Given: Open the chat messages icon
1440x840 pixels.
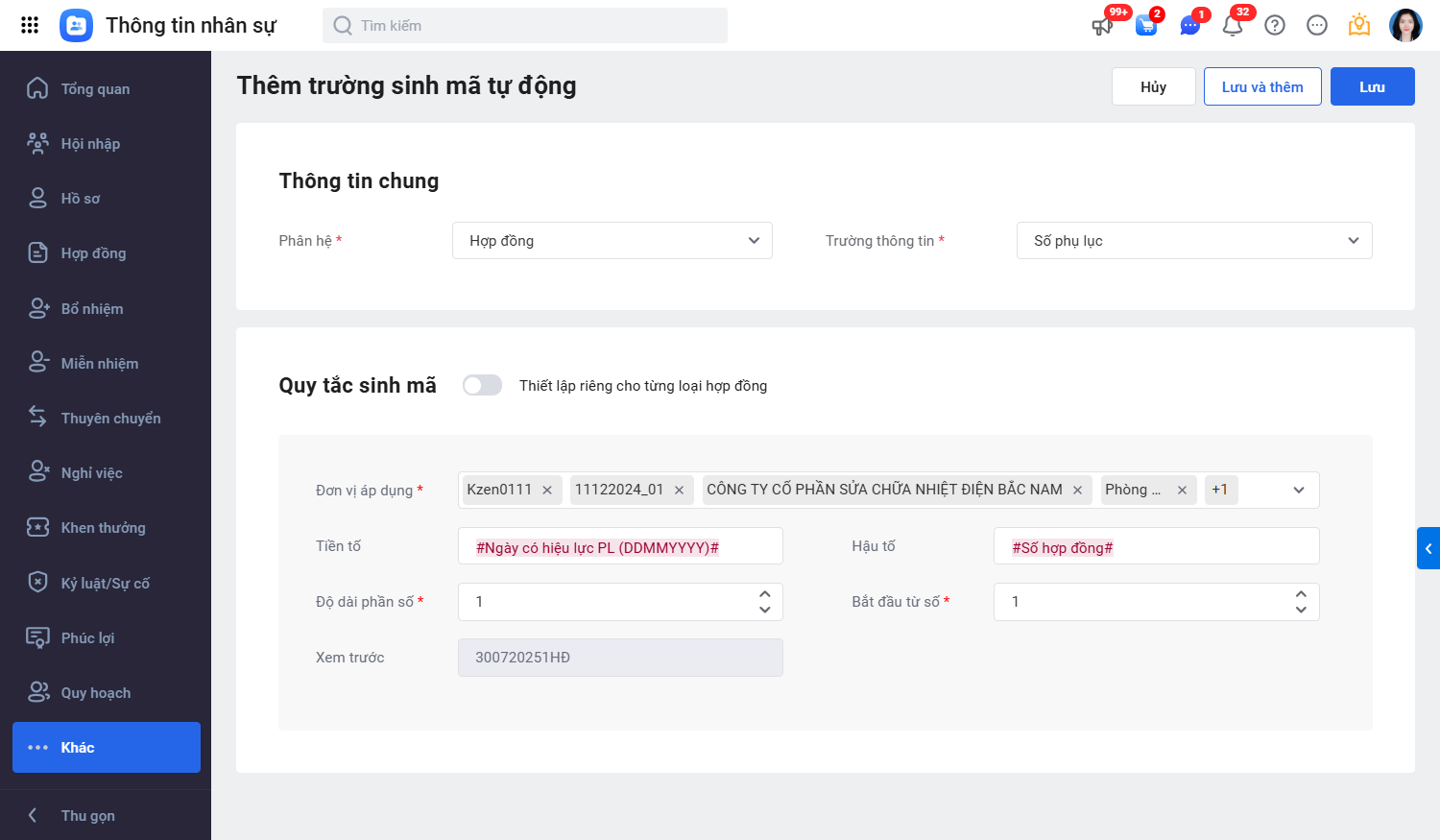Looking at the screenshot, I should [1189, 26].
